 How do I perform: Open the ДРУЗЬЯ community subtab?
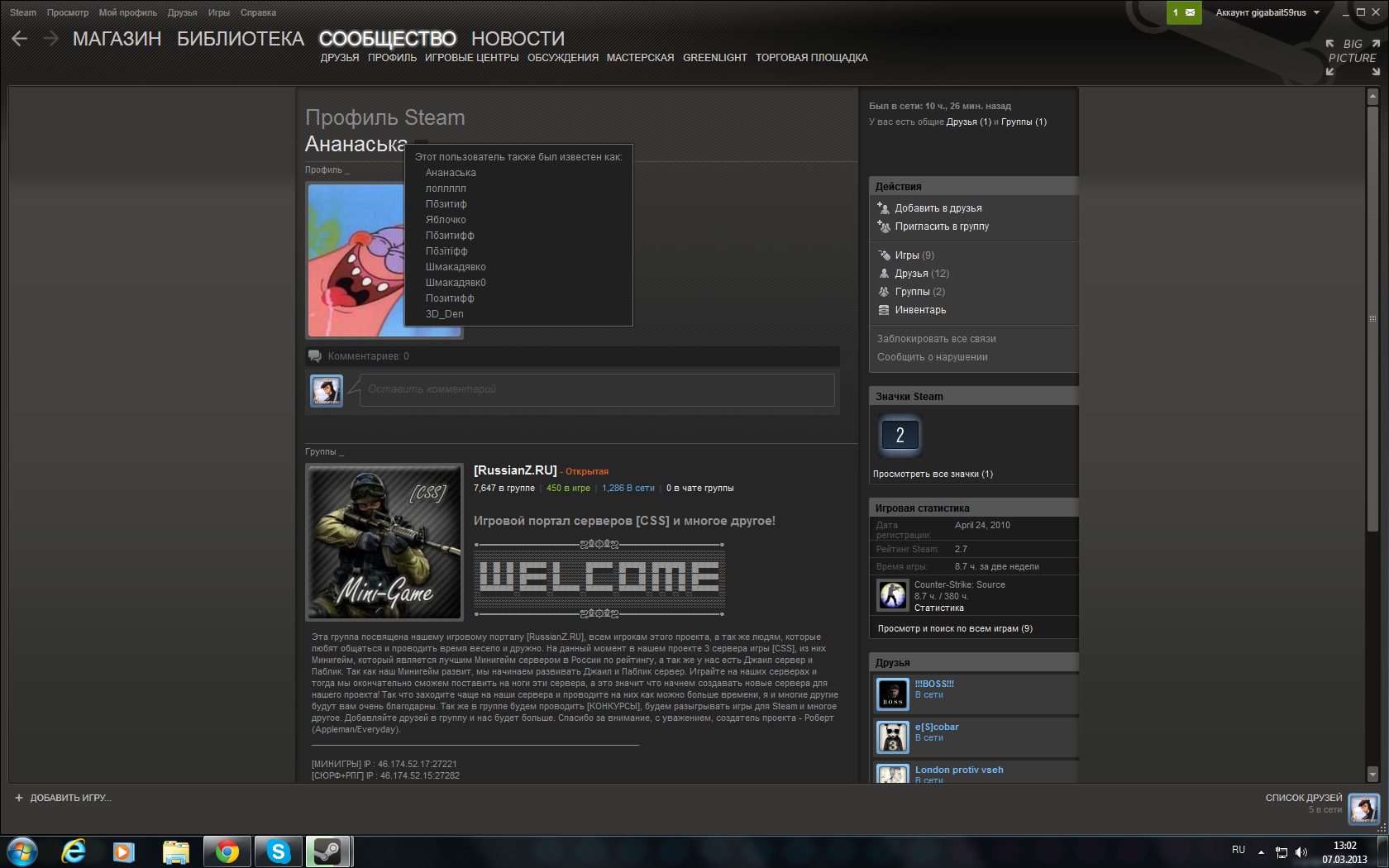tap(340, 58)
